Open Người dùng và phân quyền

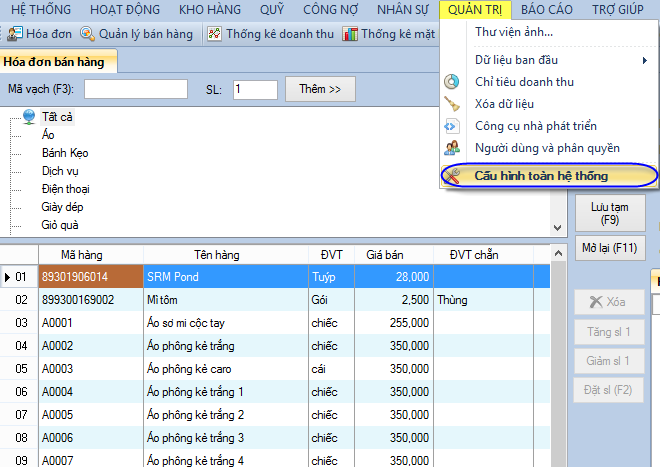[547, 148]
